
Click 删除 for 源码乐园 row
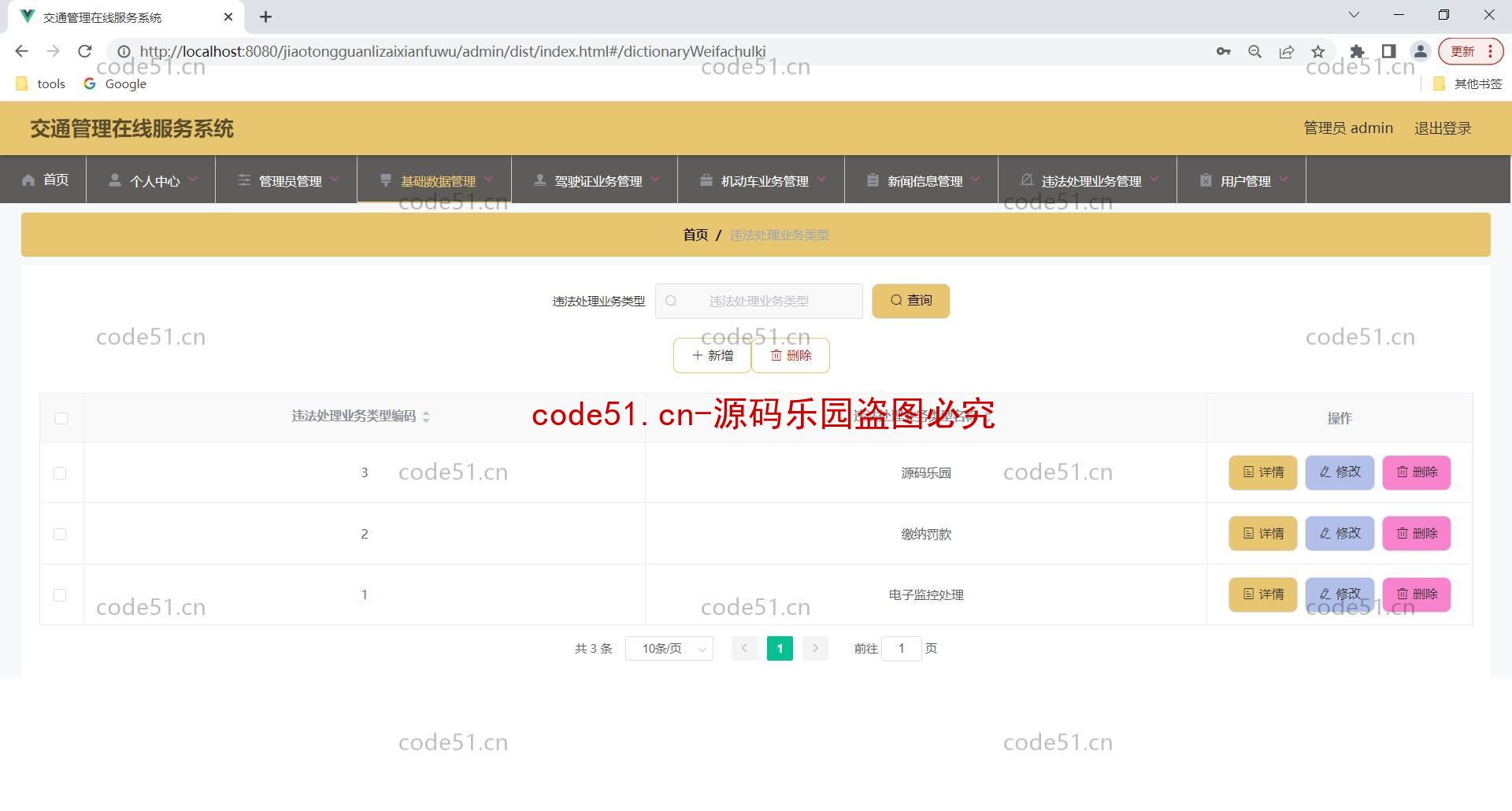(1417, 472)
